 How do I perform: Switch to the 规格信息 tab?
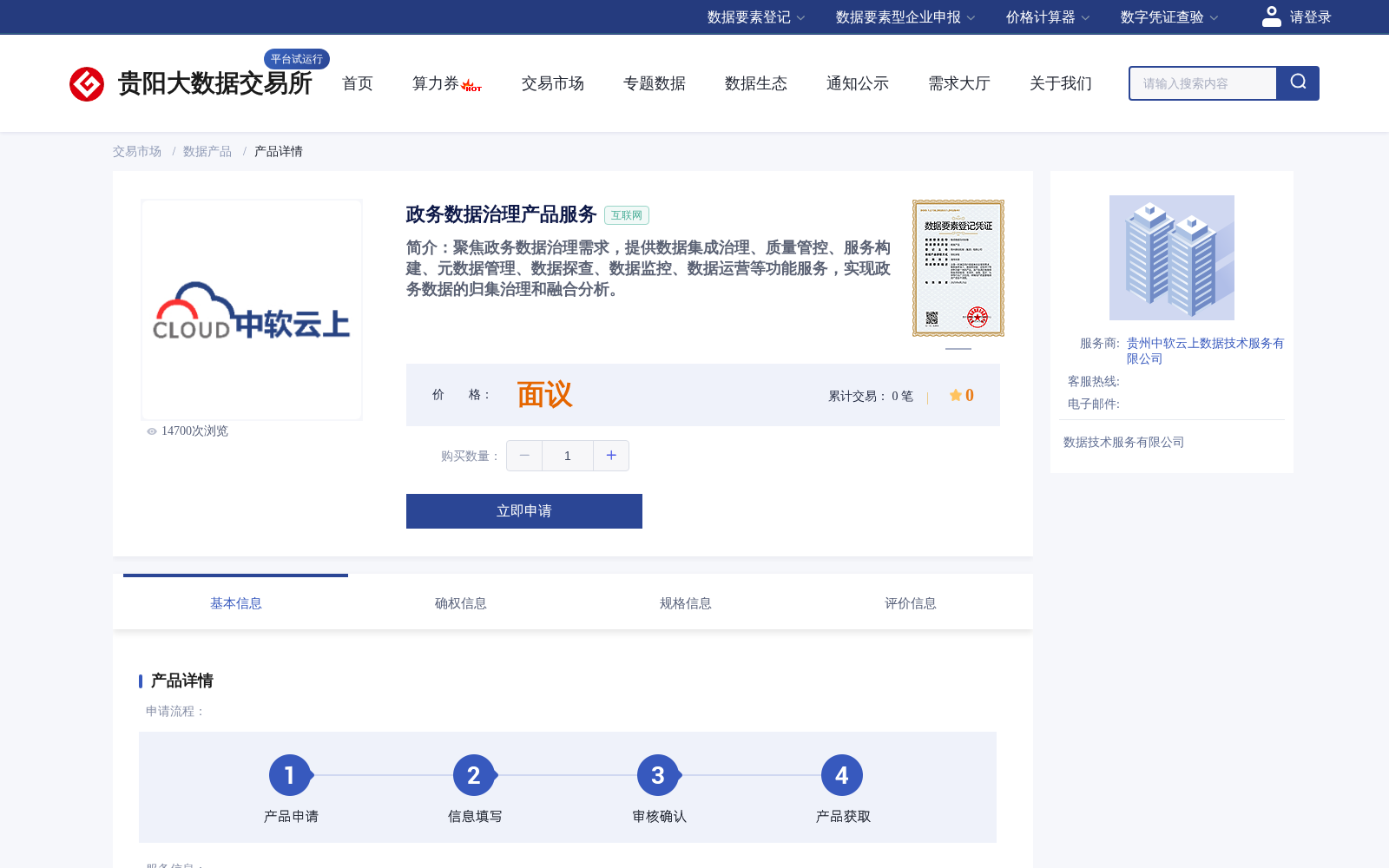tap(686, 603)
